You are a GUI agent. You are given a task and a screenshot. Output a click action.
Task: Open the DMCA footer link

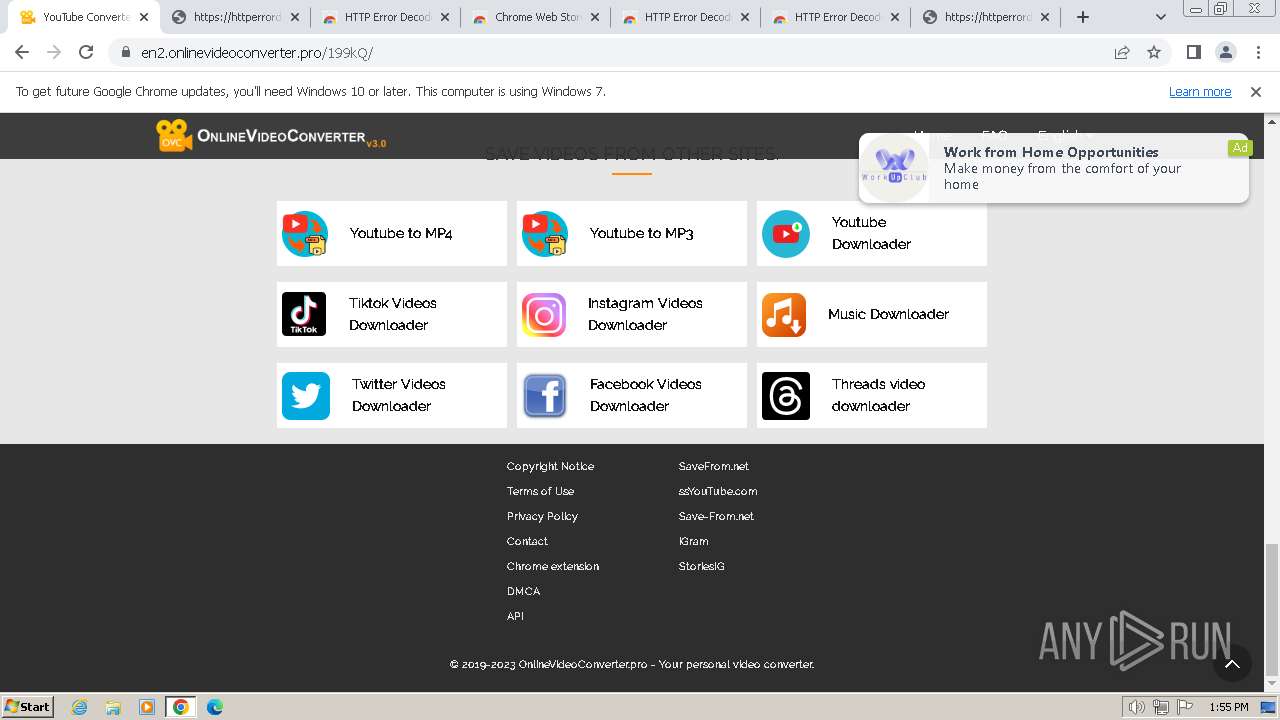(x=523, y=591)
